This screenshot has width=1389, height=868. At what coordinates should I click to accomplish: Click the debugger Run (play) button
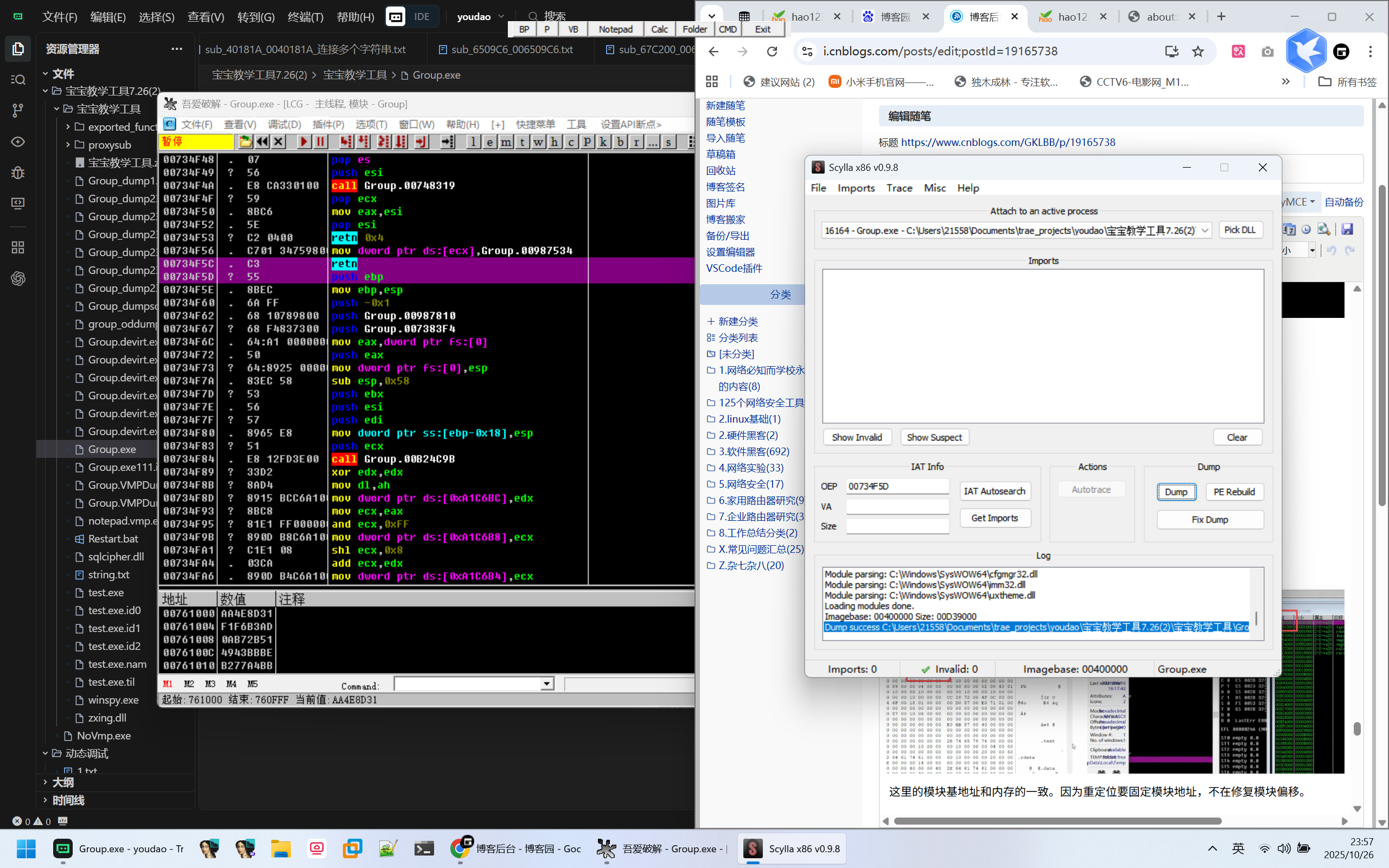coord(304,141)
